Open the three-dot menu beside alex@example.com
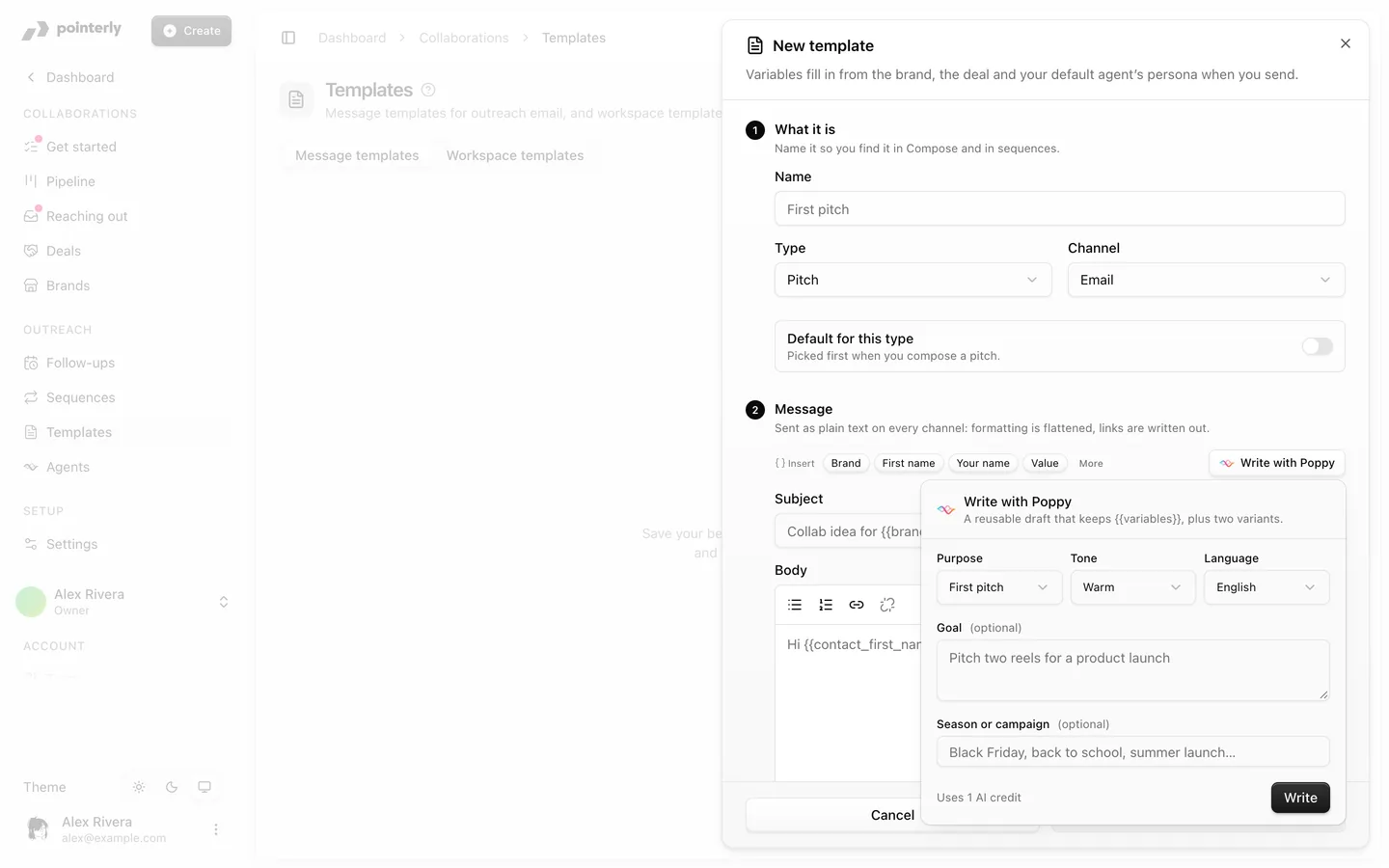This screenshot has width=1389, height=868. tap(216, 829)
